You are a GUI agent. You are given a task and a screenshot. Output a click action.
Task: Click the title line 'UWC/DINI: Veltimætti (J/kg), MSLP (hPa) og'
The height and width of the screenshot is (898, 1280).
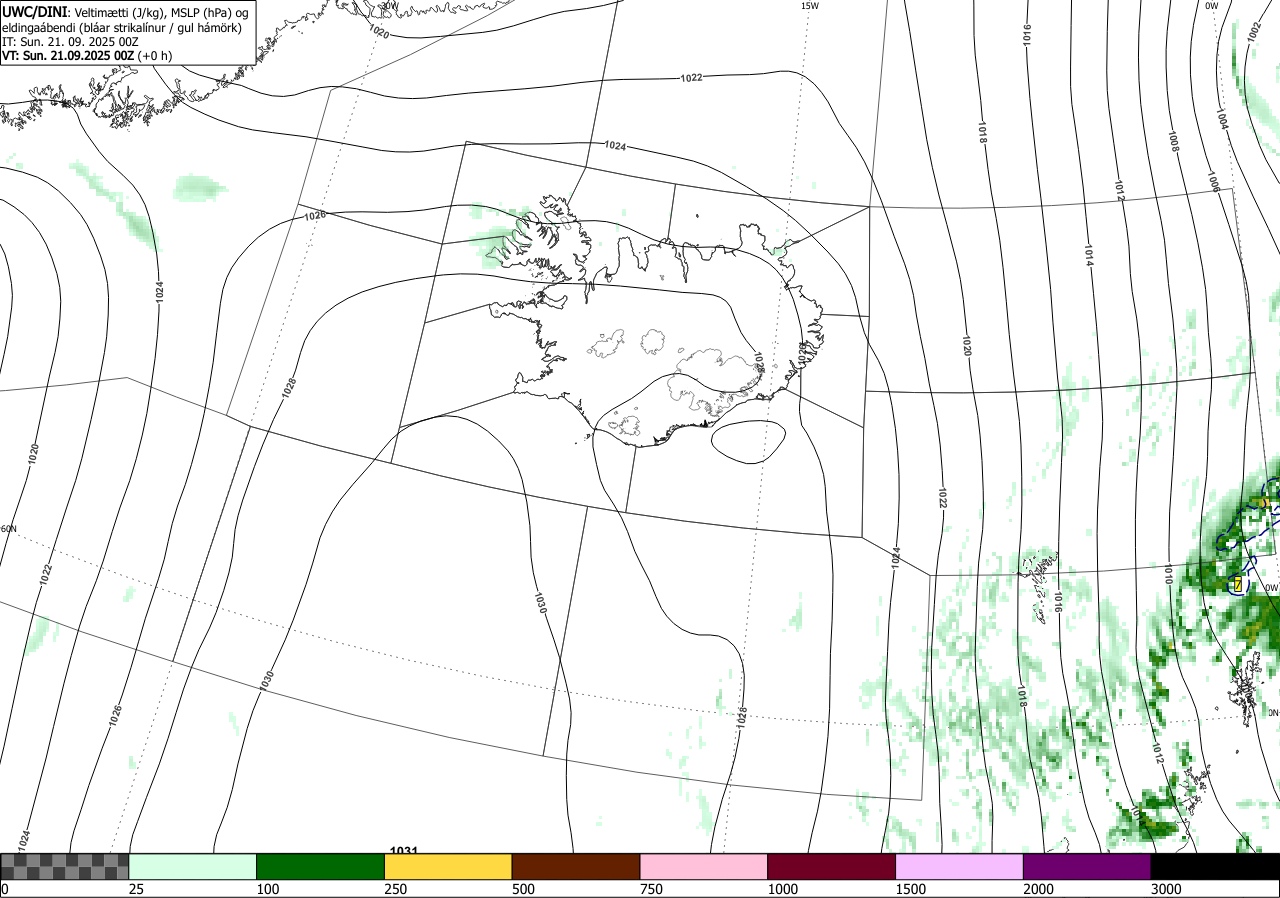tap(125, 11)
